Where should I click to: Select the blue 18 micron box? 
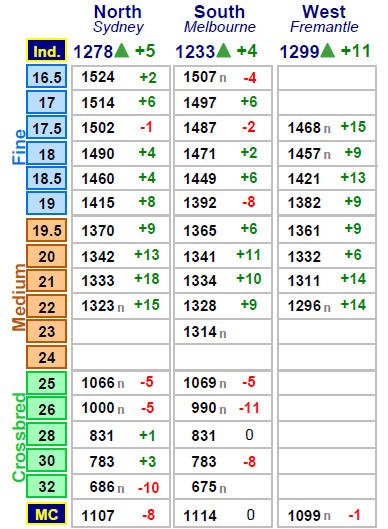(x=47, y=154)
